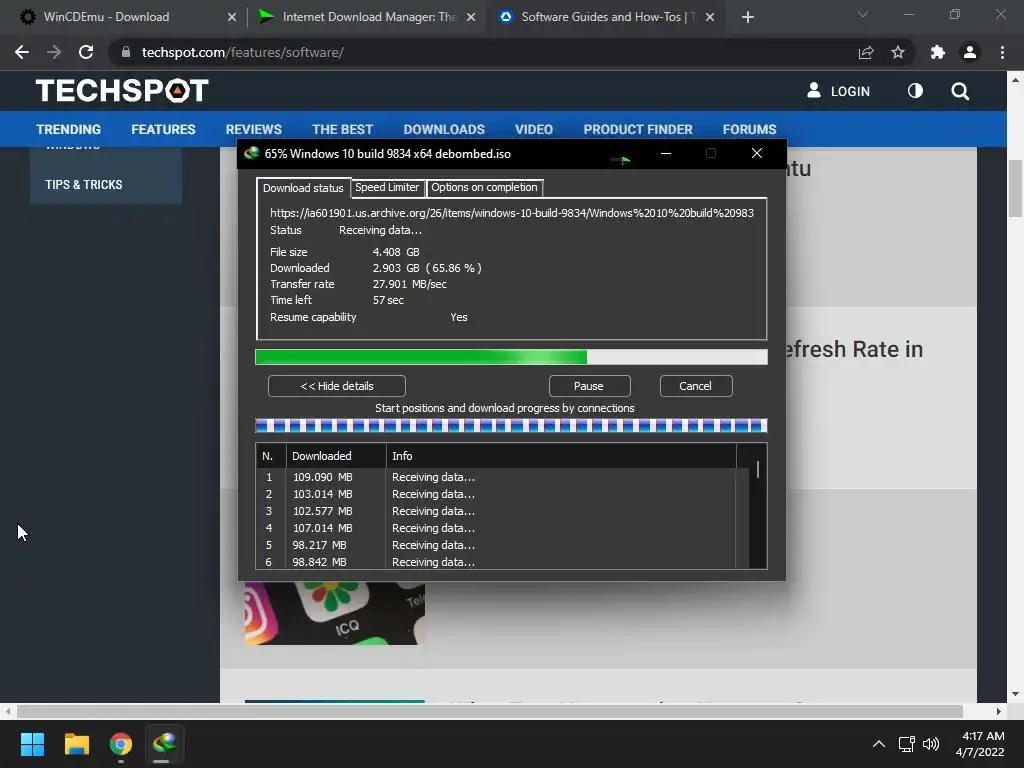The height and width of the screenshot is (768, 1024).
Task: Close the WinCDEmu tab
Action: 232,17
